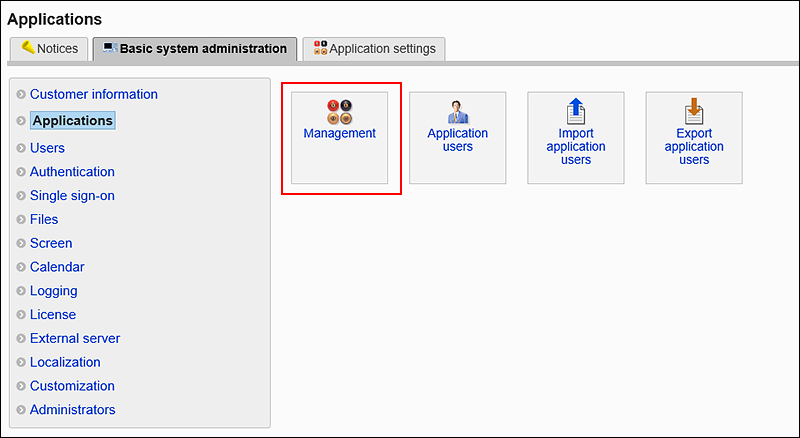Click the bullet arrow beside Files
The width and height of the screenshot is (800, 438).
(x=21, y=220)
